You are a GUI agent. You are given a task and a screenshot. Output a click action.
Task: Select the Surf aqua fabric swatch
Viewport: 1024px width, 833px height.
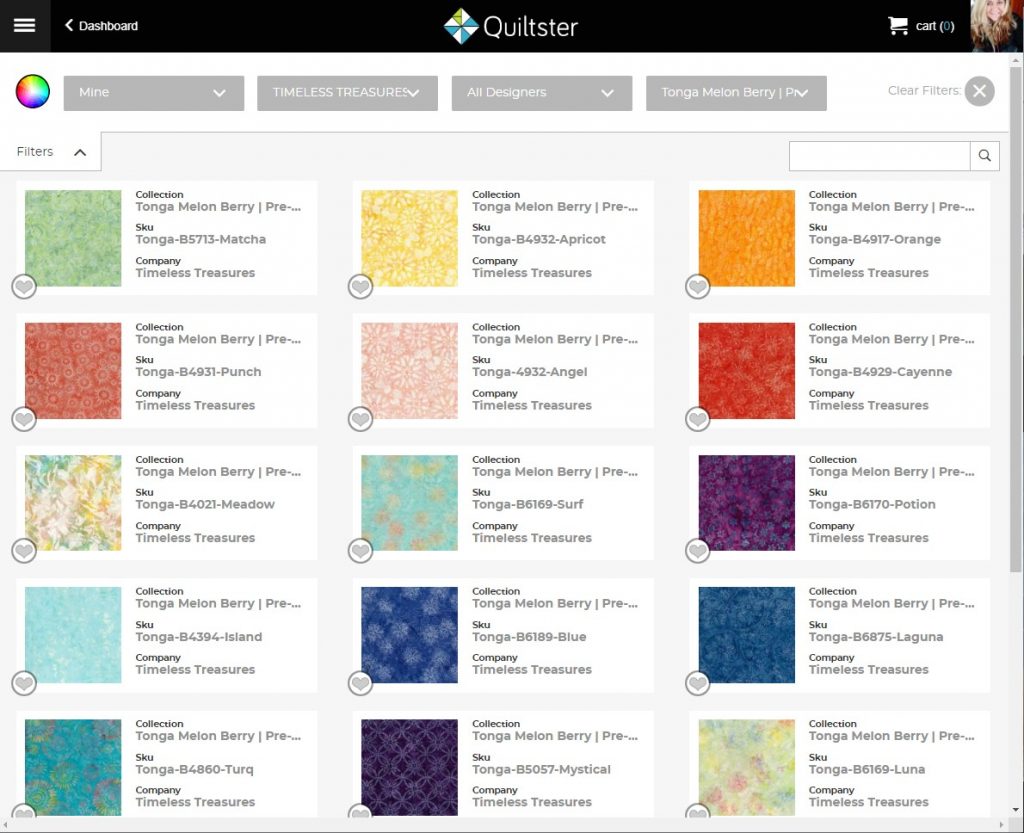point(409,503)
